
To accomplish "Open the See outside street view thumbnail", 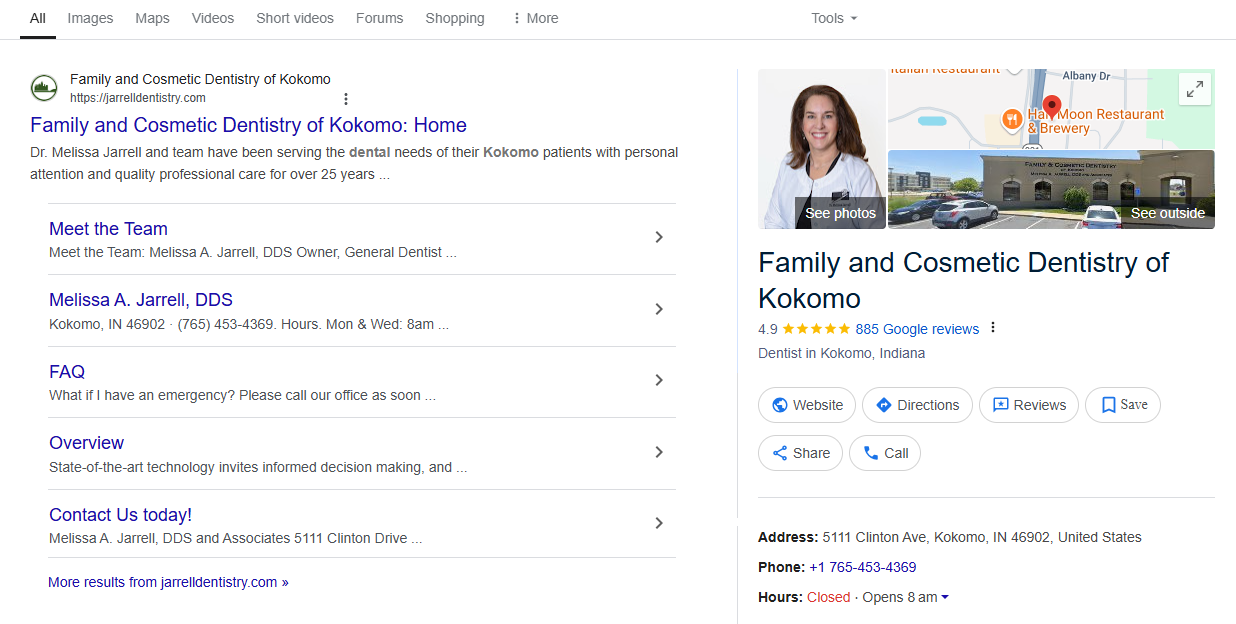I will click(x=1051, y=190).
